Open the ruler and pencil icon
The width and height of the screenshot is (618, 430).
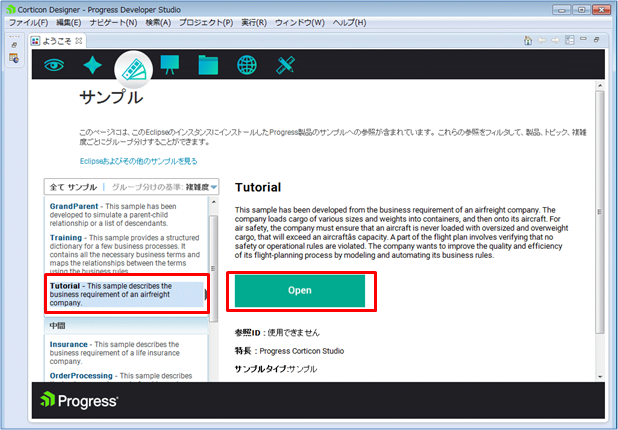coord(285,65)
